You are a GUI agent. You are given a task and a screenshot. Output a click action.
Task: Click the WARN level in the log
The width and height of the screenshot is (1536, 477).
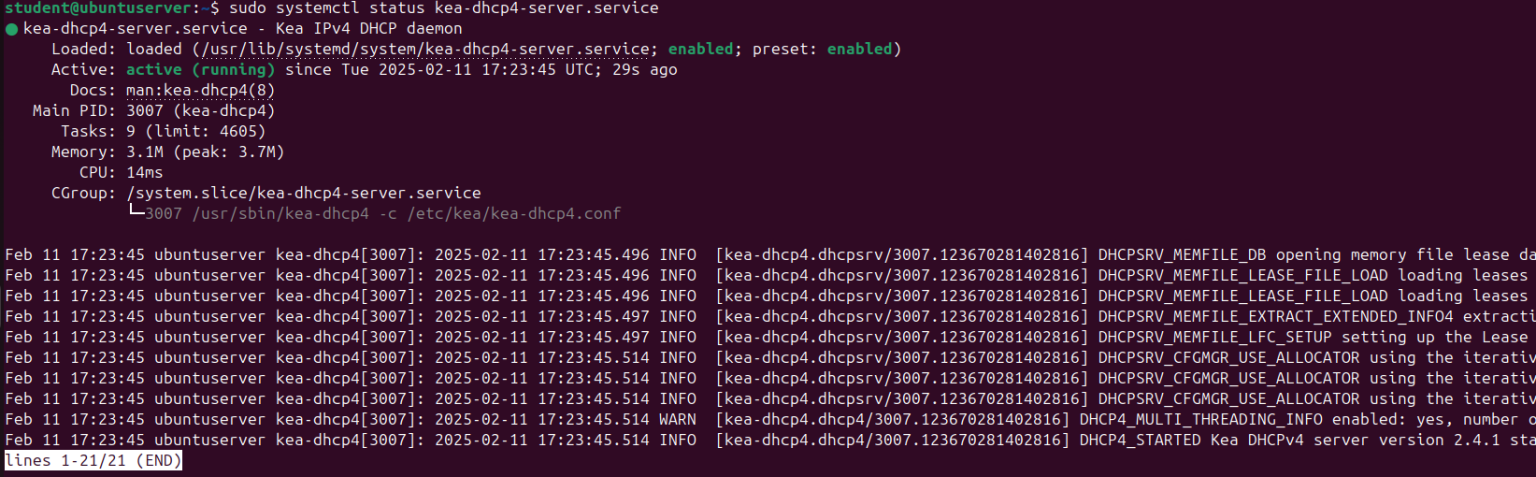click(678, 419)
